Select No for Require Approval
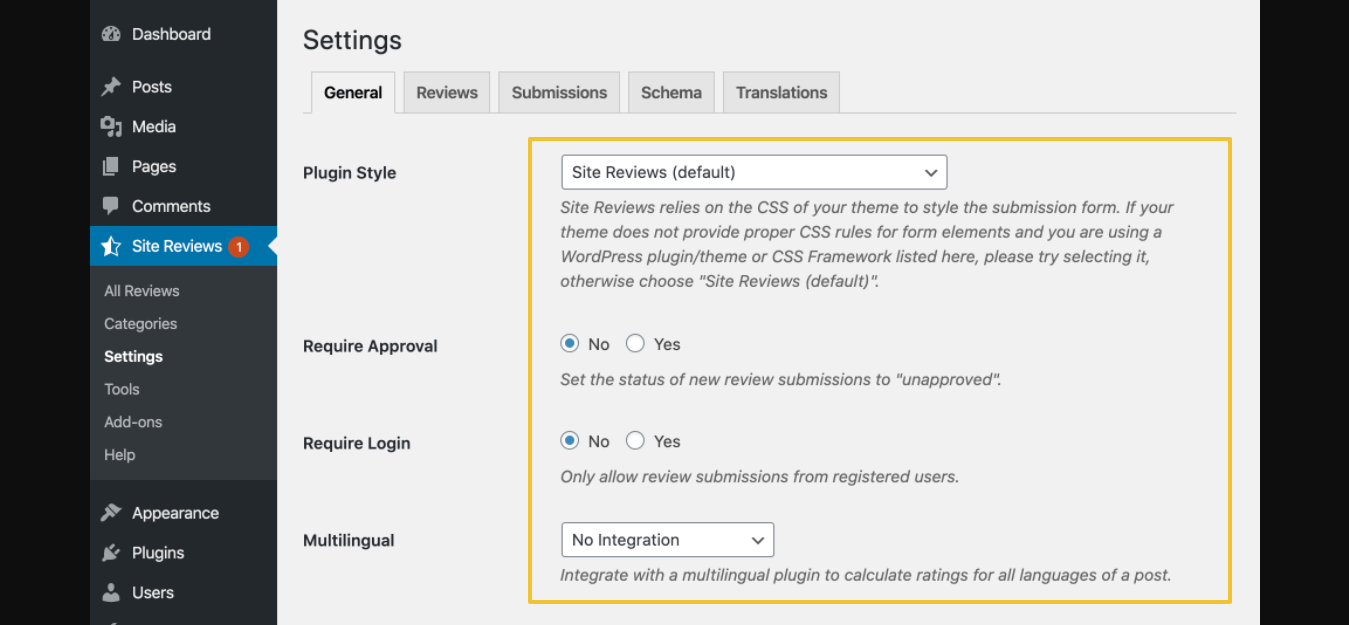1349x625 pixels. click(570, 344)
